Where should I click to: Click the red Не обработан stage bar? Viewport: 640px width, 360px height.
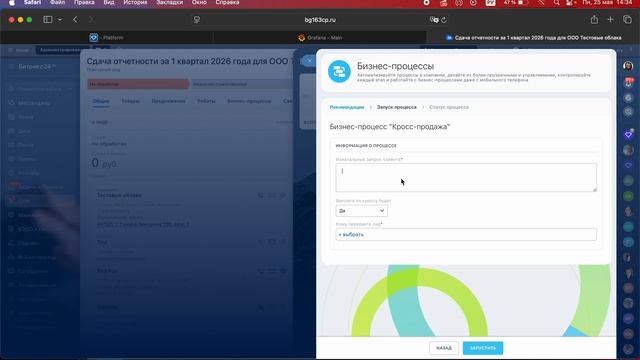tap(138, 84)
